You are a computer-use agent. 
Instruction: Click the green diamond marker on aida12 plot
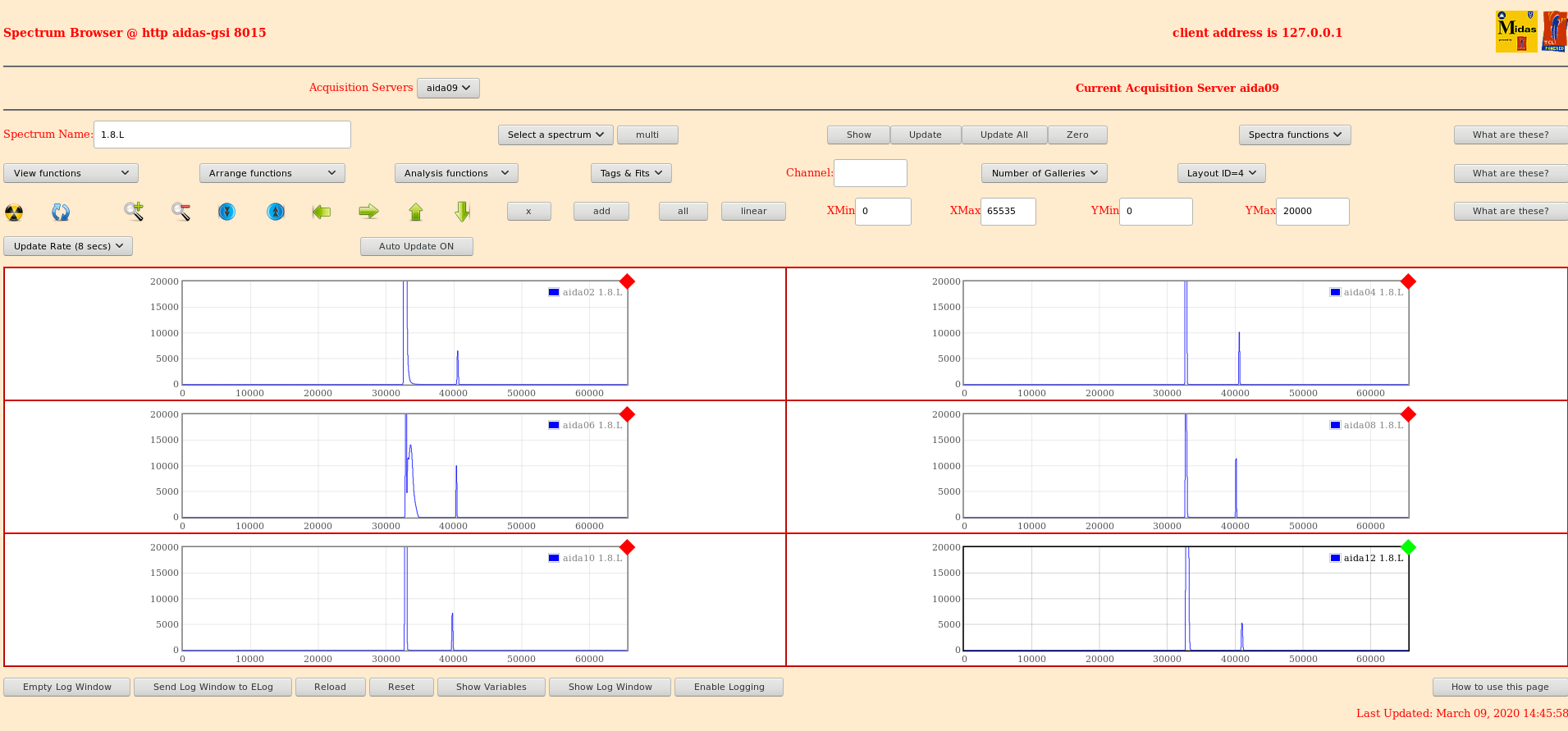(1408, 547)
